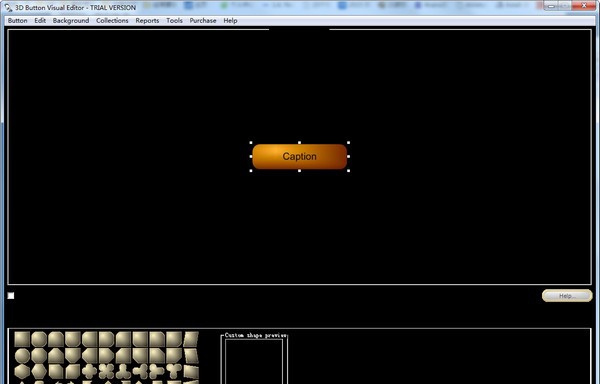Choose the skewed parallelogram in top row
This screenshot has height=384, width=600.
coord(191,339)
